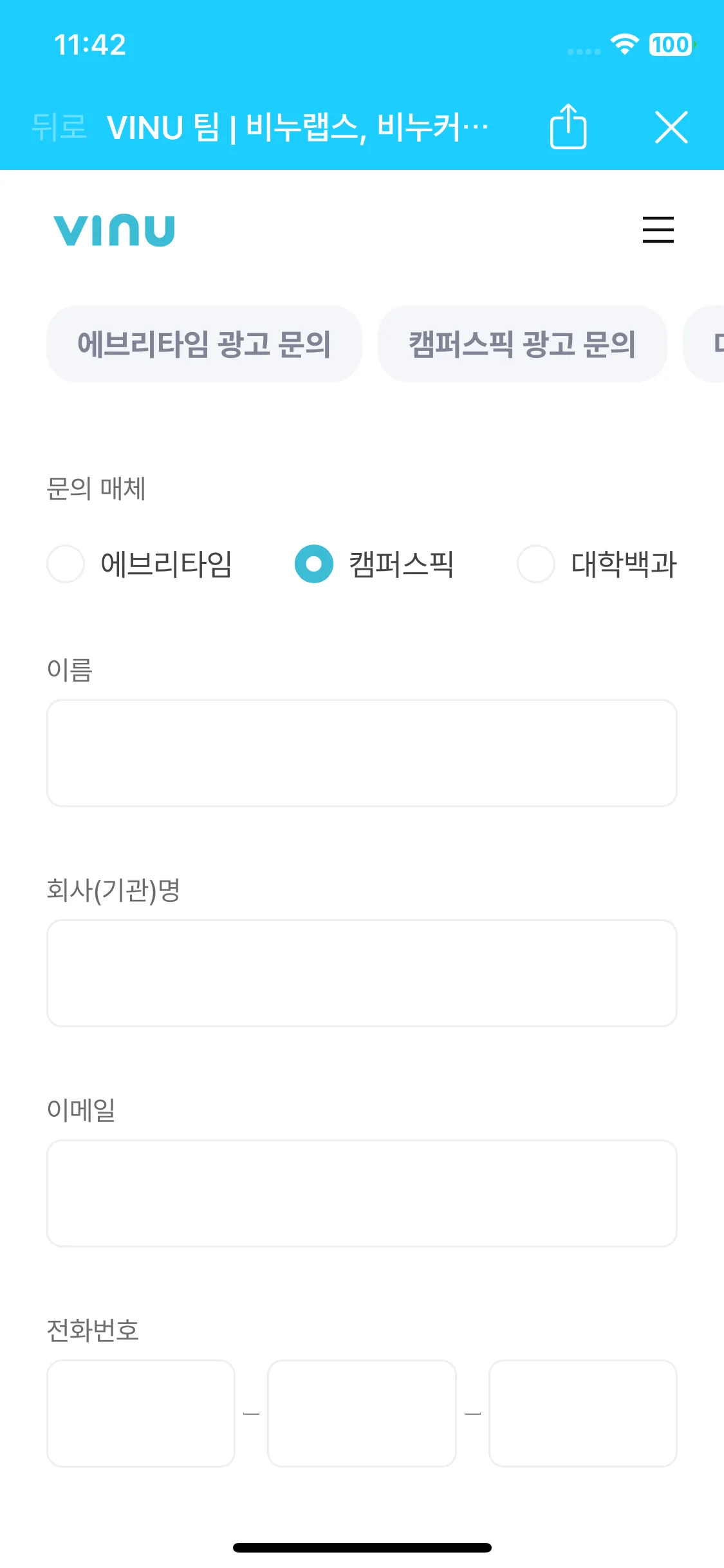Screen dimensions: 724x1568
Task: Select the 대학백과 radio button
Action: point(536,564)
